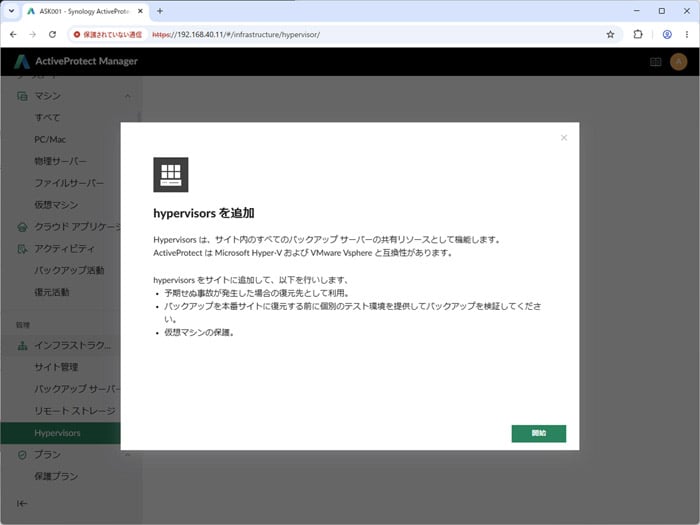Select ファイルサーバー in sidebar
This screenshot has height=525, width=700.
click(69, 183)
